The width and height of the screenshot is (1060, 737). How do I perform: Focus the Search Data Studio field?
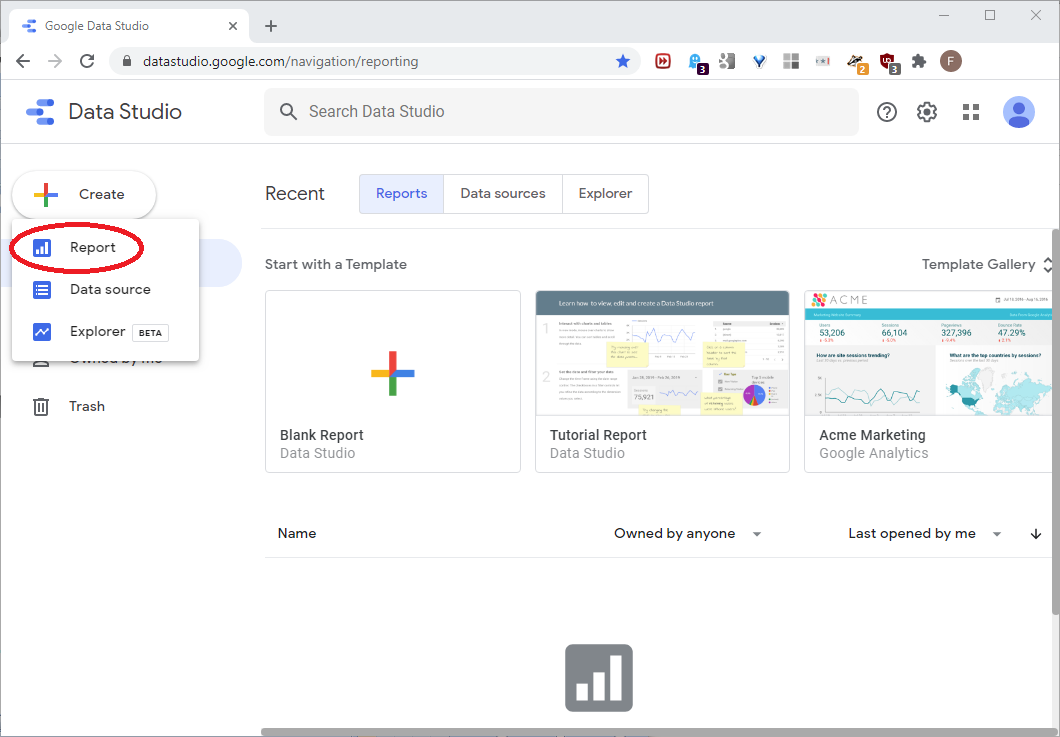[561, 112]
